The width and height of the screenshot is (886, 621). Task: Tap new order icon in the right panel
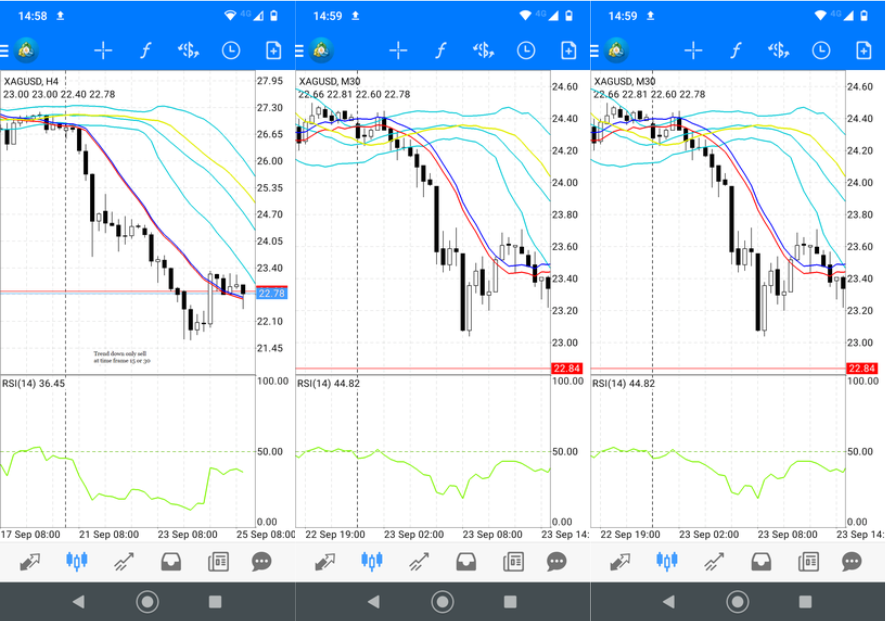coord(863,51)
